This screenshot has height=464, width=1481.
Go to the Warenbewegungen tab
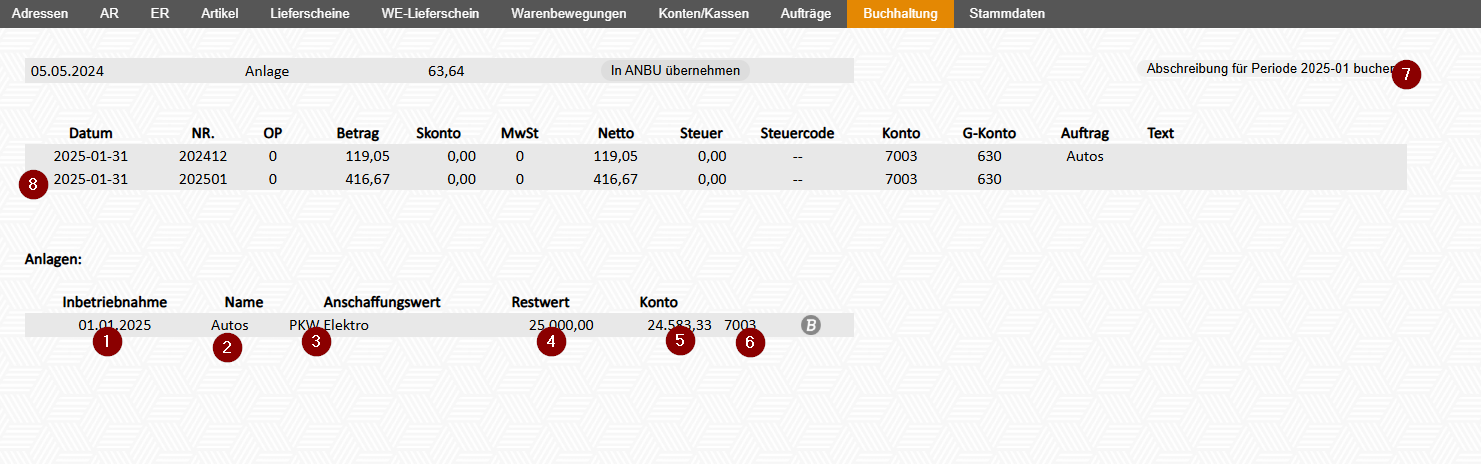pos(568,14)
